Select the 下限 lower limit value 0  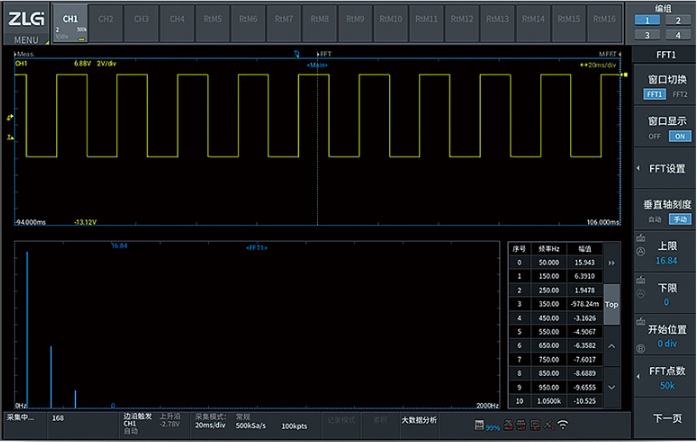[x=666, y=302]
